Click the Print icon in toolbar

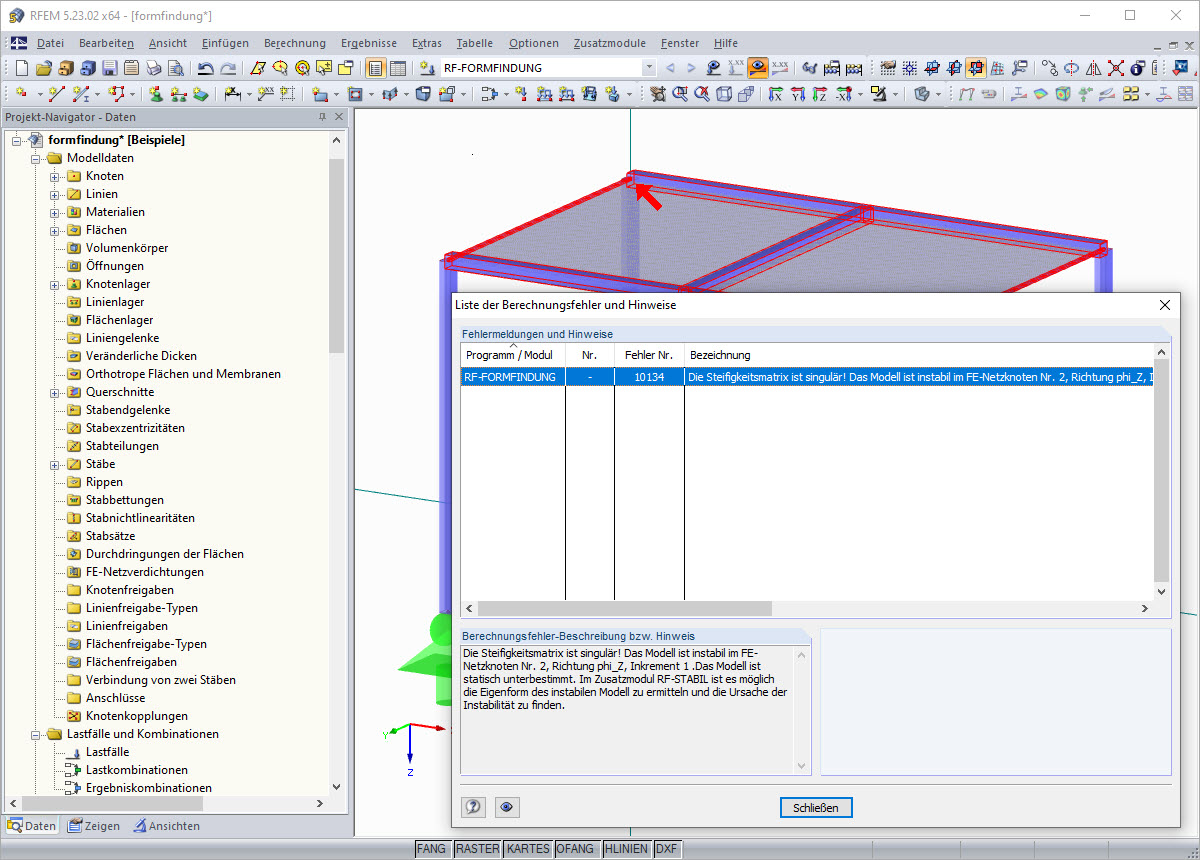pyautogui.click(x=152, y=68)
